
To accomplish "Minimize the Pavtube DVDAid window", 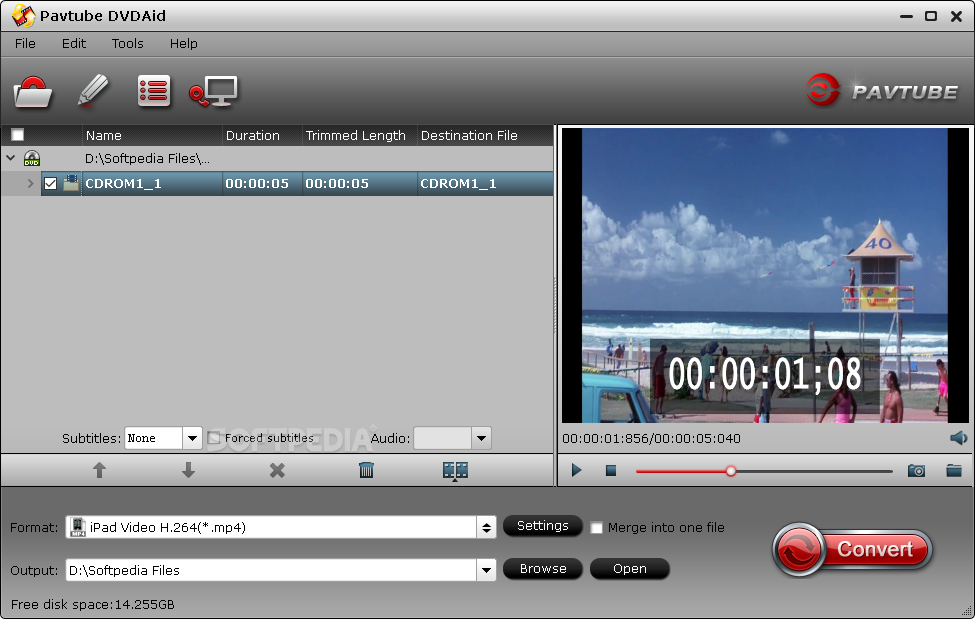I will (907, 16).
